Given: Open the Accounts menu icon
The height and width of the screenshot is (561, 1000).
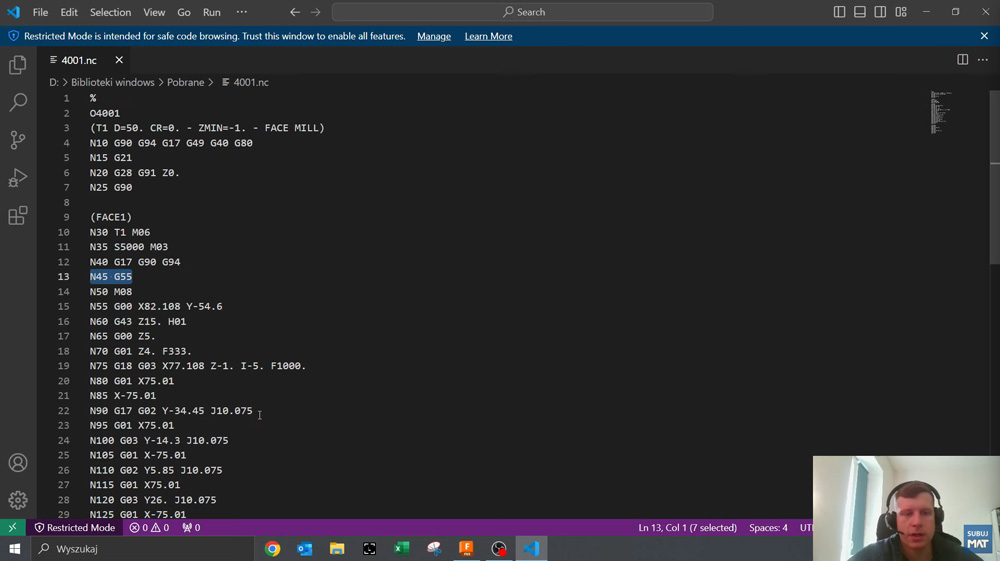Looking at the screenshot, I should click(18, 463).
